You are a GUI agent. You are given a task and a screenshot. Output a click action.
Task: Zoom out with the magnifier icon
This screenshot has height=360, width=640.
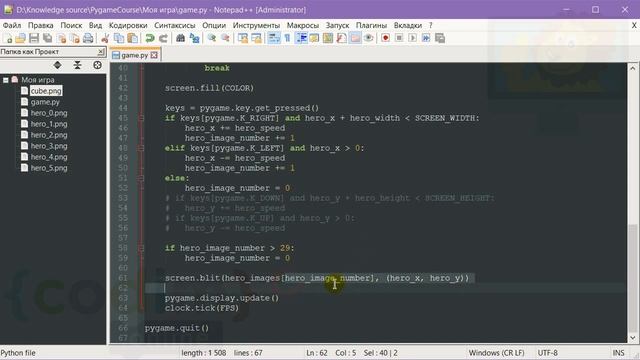[x=225, y=38]
